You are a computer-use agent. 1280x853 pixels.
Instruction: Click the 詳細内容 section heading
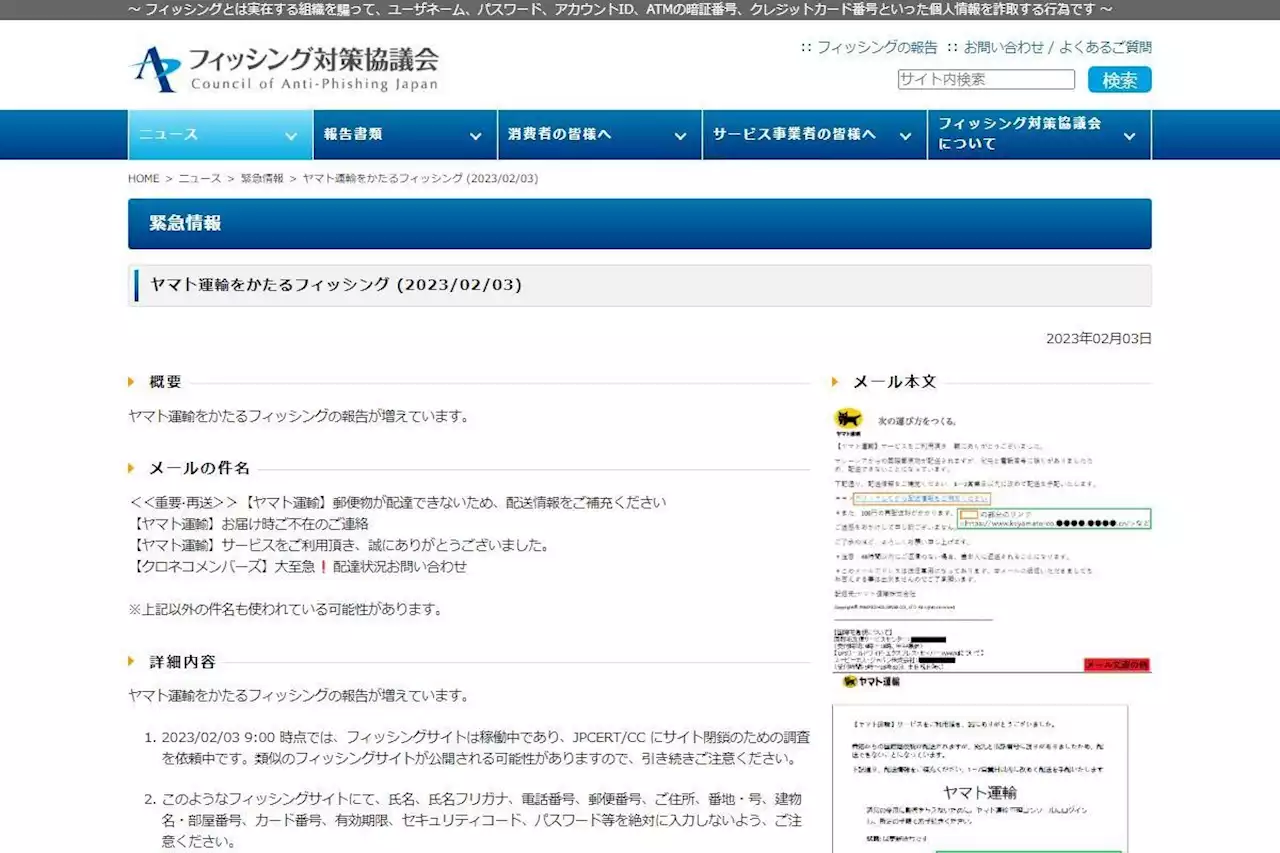pyautogui.click(x=182, y=661)
